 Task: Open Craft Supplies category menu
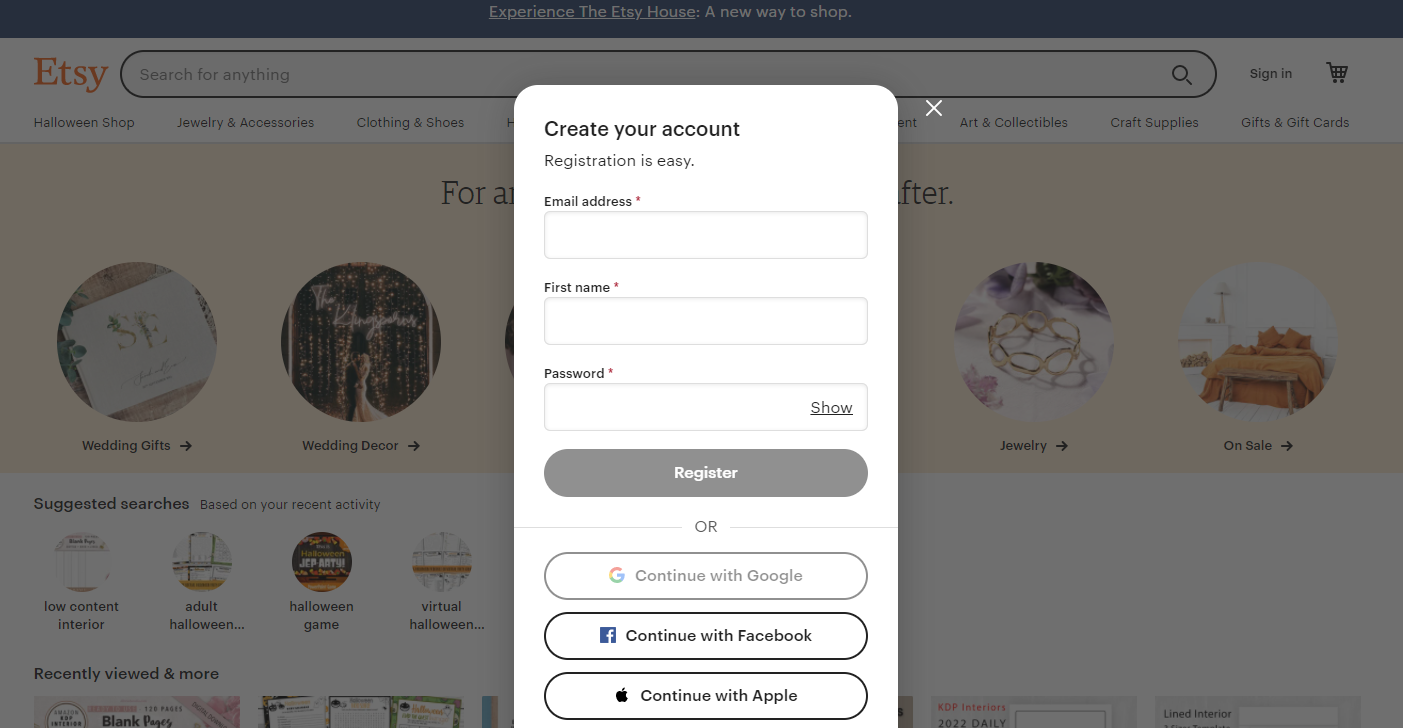pos(1154,122)
